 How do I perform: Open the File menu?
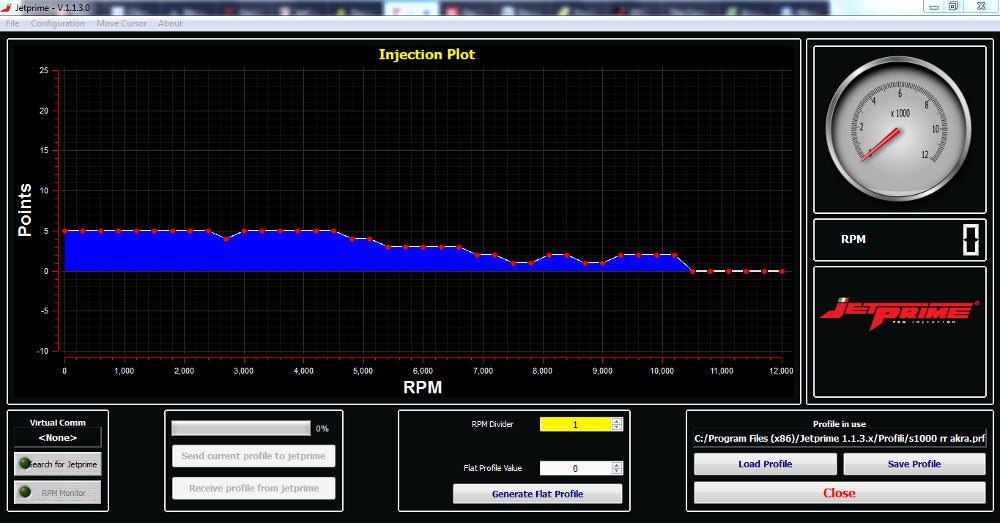pos(13,23)
